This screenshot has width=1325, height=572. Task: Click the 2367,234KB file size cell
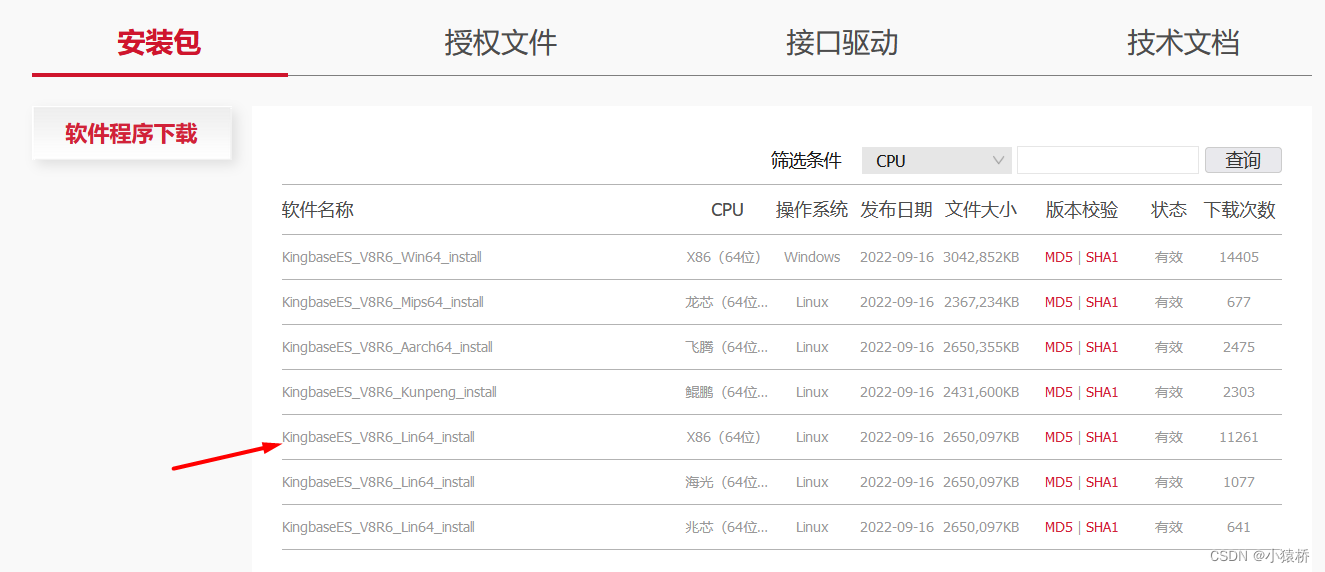coord(981,302)
